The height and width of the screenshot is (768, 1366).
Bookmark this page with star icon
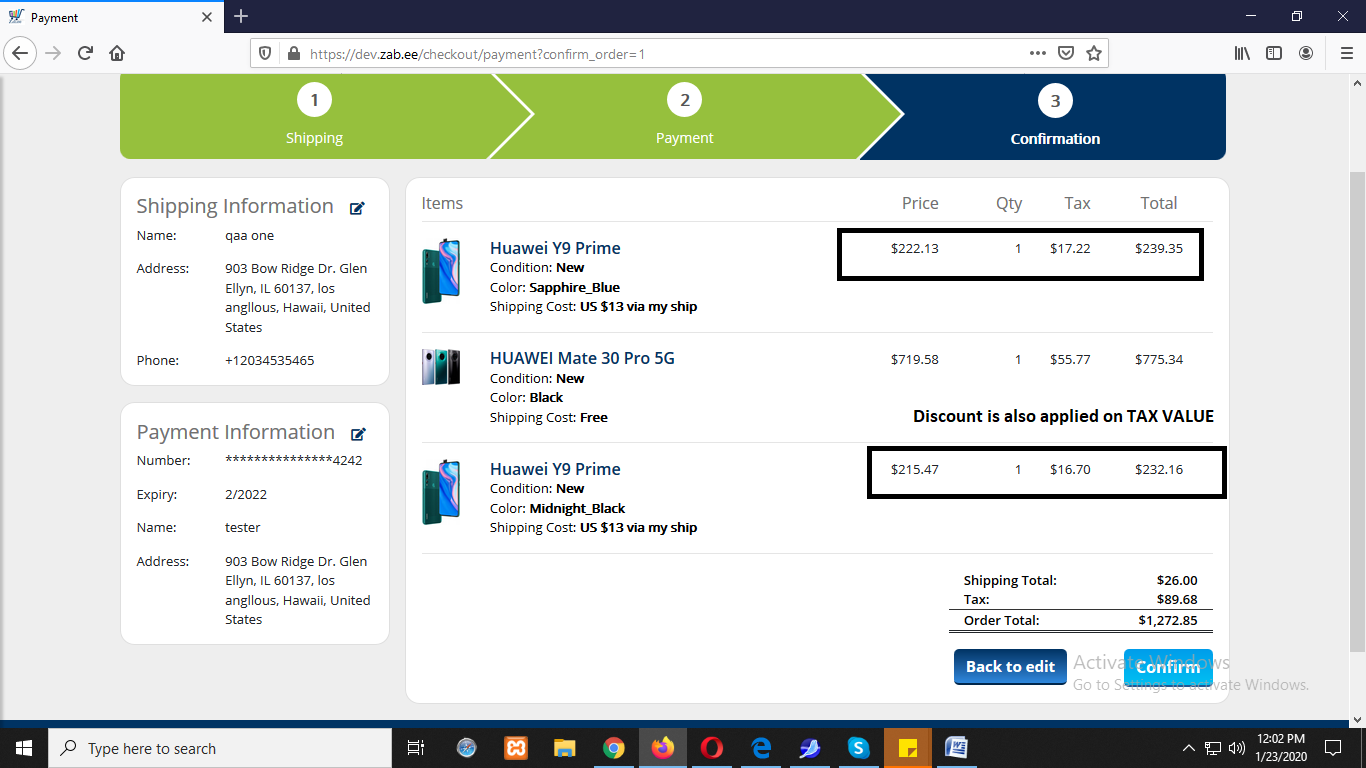[1094, 53]
